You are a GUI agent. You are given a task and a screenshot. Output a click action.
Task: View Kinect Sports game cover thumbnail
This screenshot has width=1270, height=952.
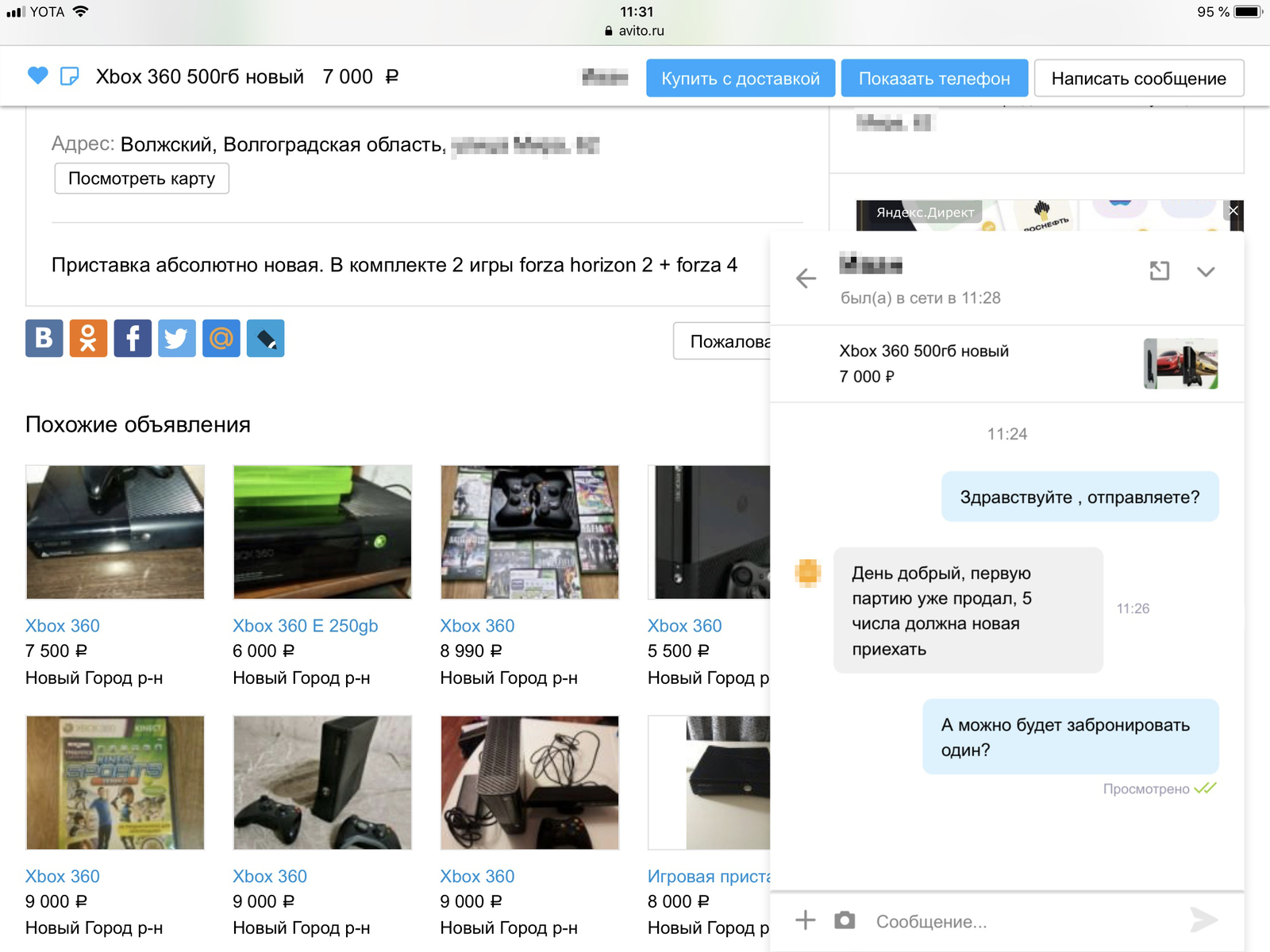point(115,783)
